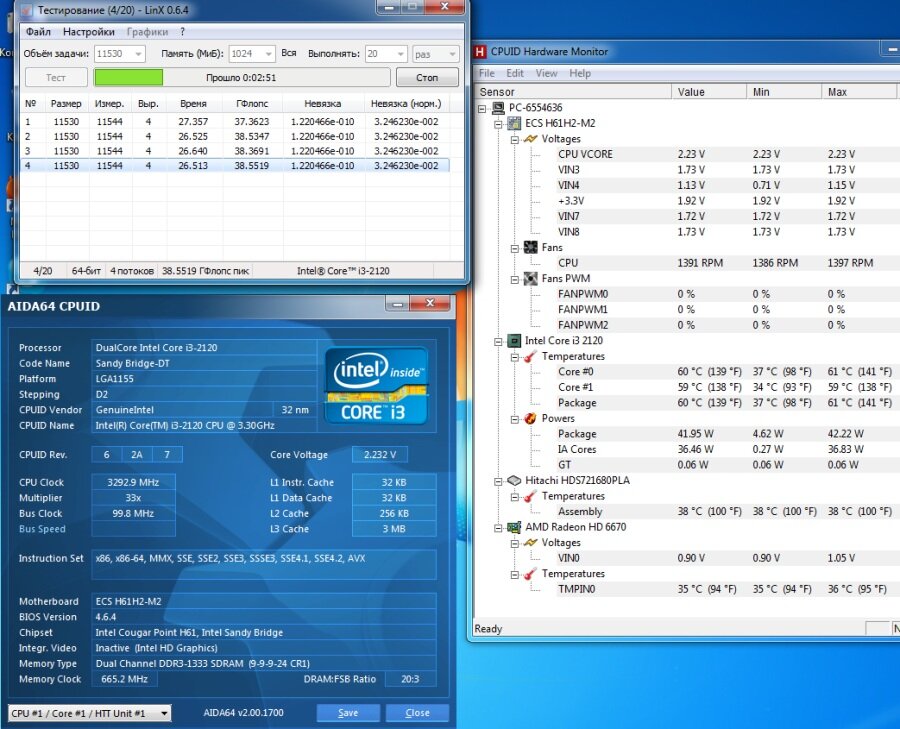Click the LinX test progress bar
Image resolution: width=900 pixels, height=729 pixels.
click(x=242, y=77)
